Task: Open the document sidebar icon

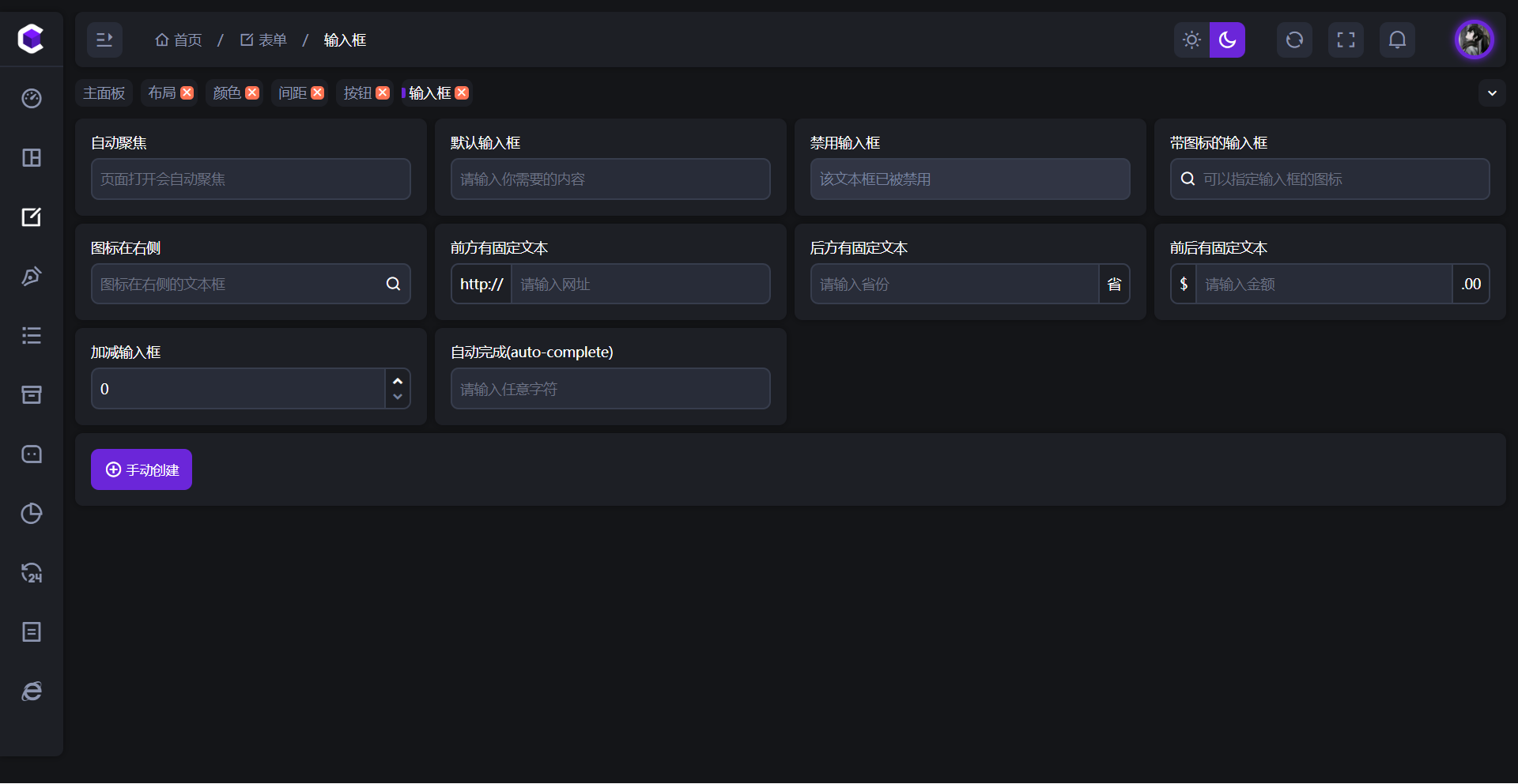Action: [x=32, y=632]
